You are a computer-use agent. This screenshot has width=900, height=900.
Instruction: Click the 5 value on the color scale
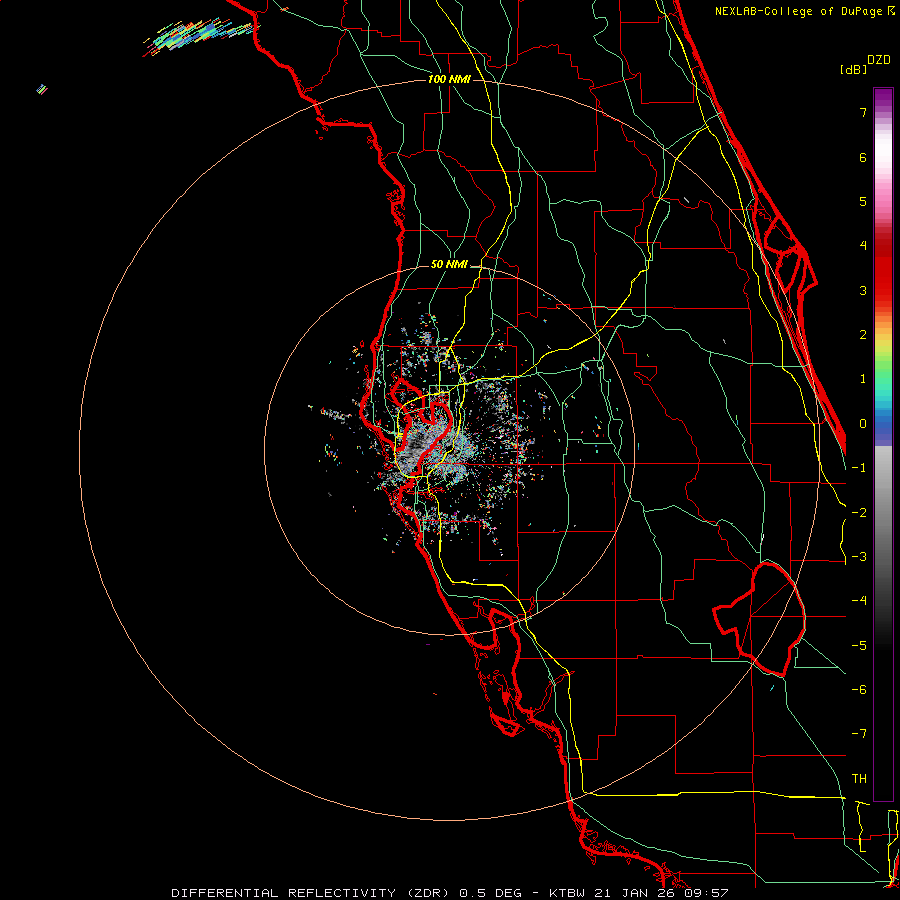(863, 201)
